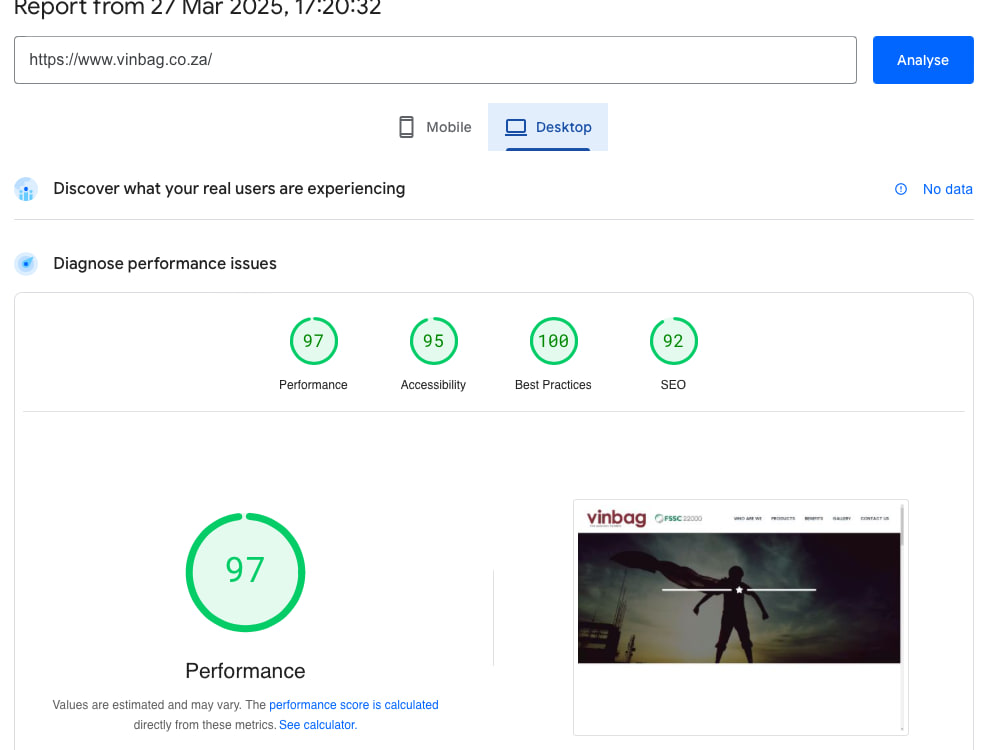Click the SEO label
The width and height of the screenshot is (1000, 750).
tap(673, 385)
